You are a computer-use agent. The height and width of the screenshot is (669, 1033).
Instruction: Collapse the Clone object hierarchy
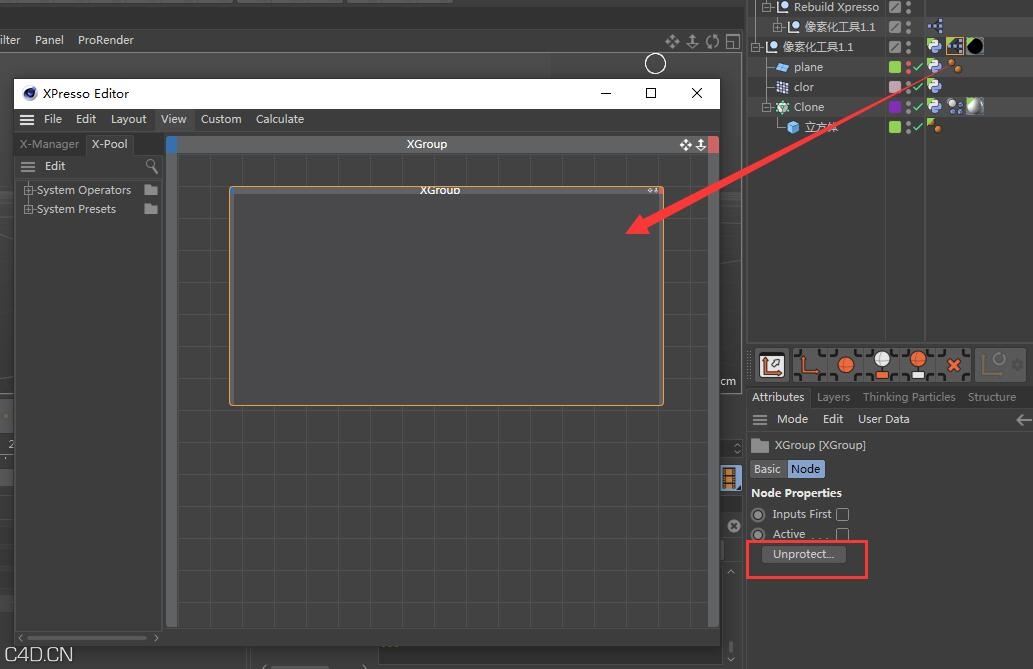768,107
